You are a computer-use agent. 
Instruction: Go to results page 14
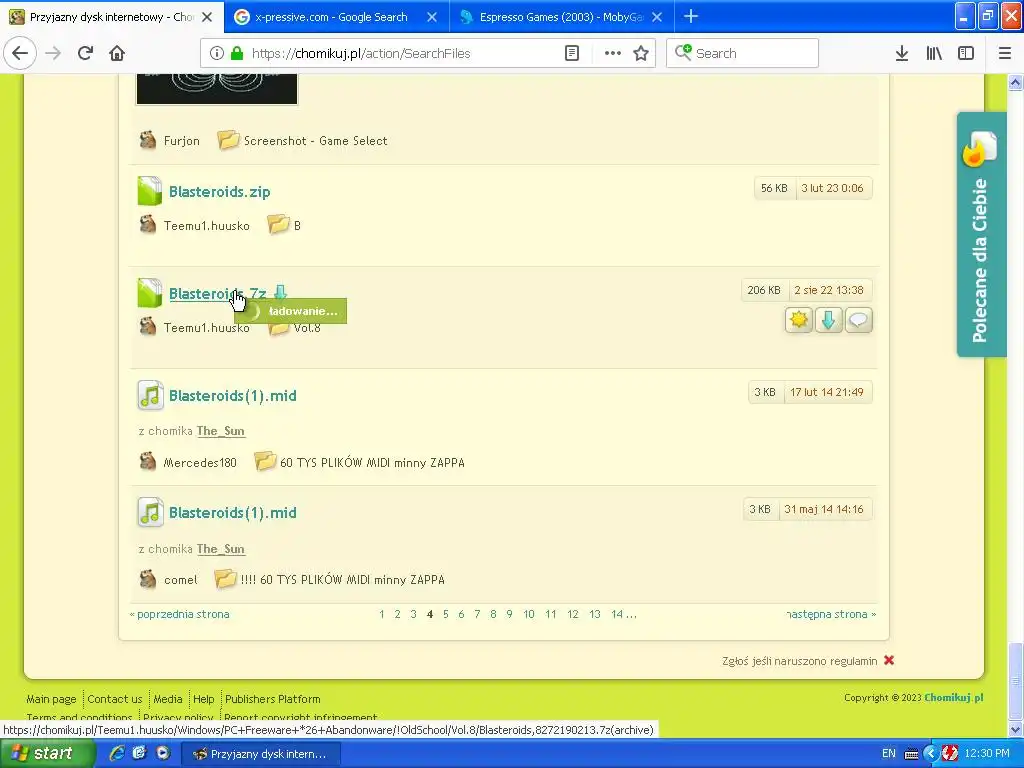pos(617,615)
